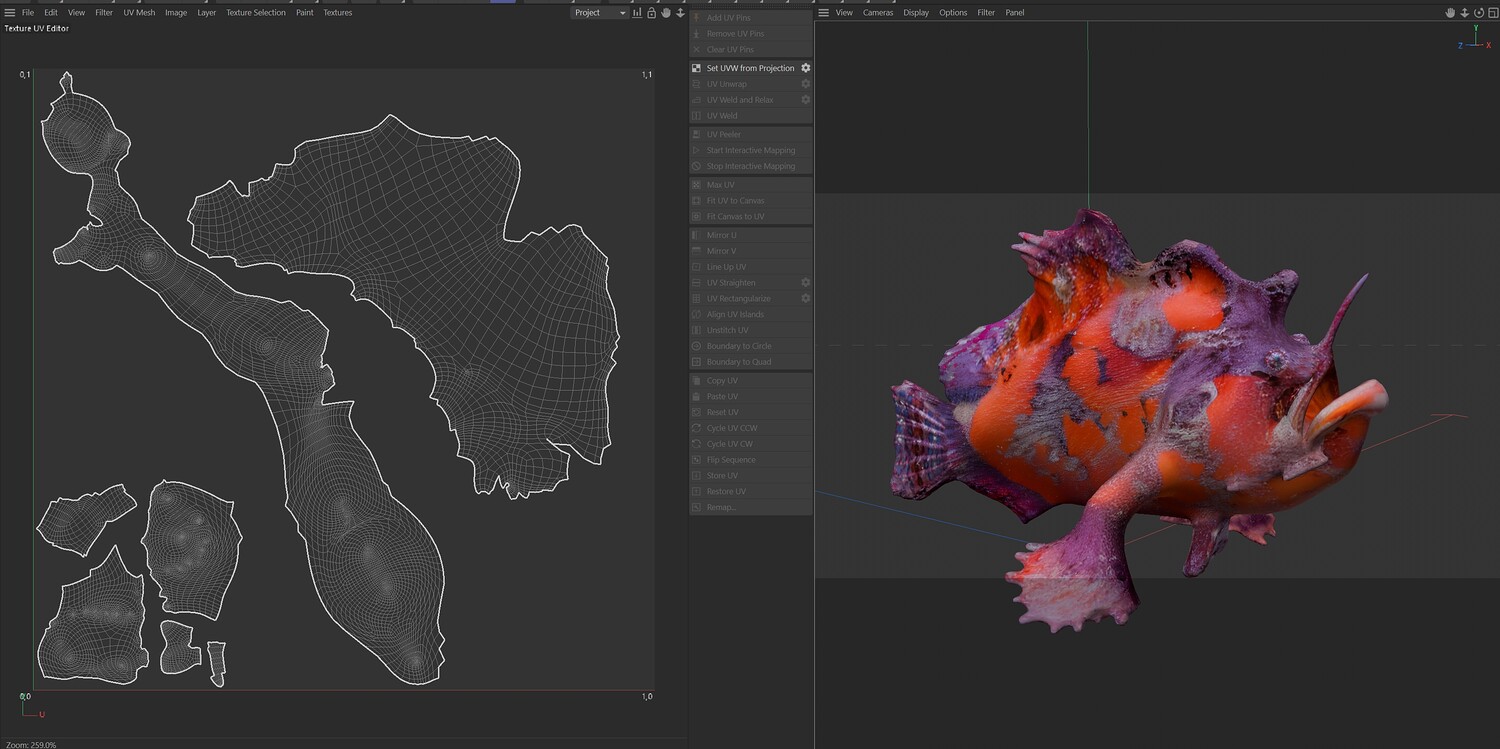Open the Remap... command
Viewport: 1500px width, 749px height.
[x=751, y=508]
